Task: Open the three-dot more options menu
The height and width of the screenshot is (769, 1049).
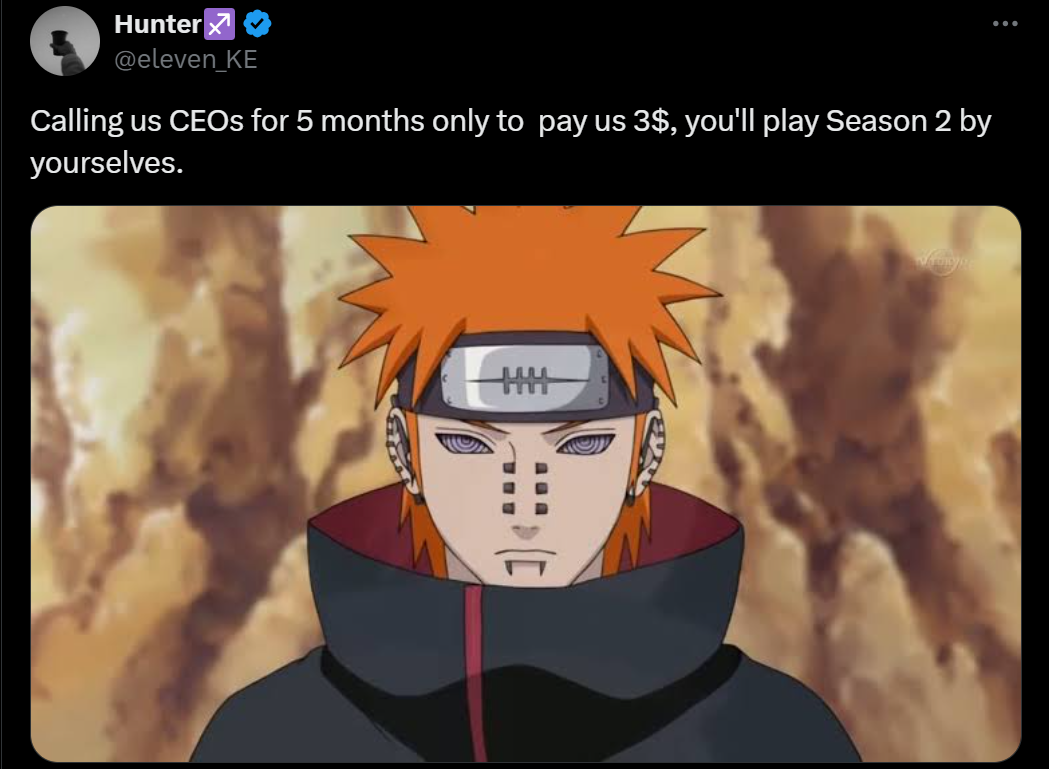Action: tap(1005, 23)
